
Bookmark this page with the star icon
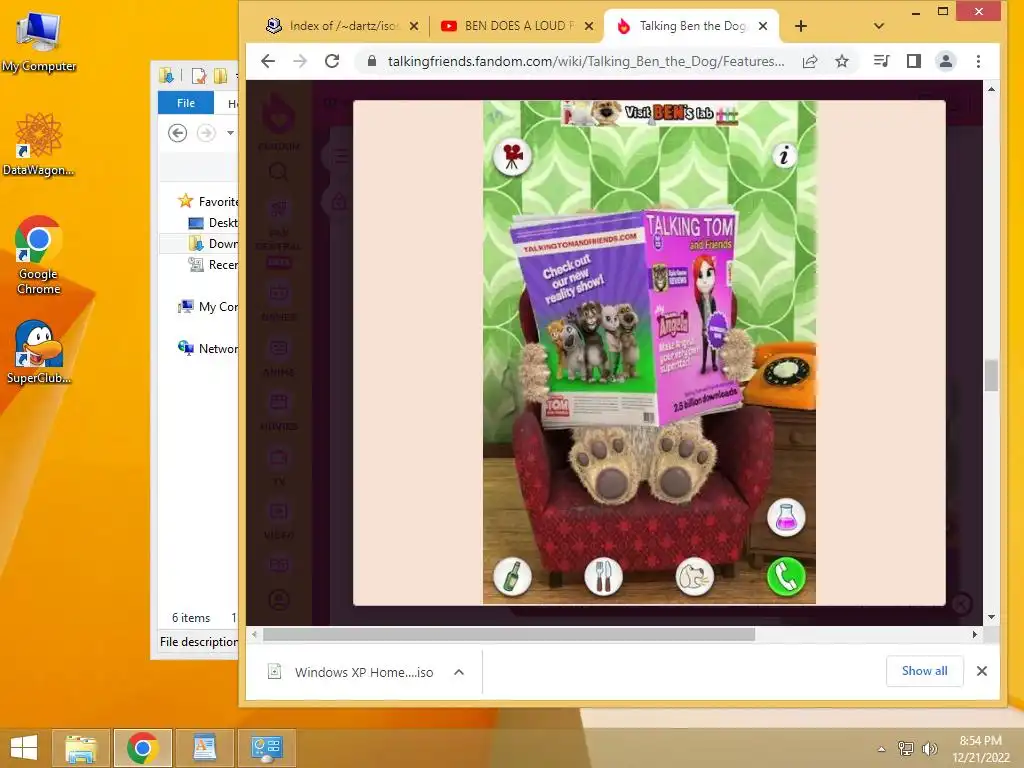pyautogui.click(x=842, y=61)
